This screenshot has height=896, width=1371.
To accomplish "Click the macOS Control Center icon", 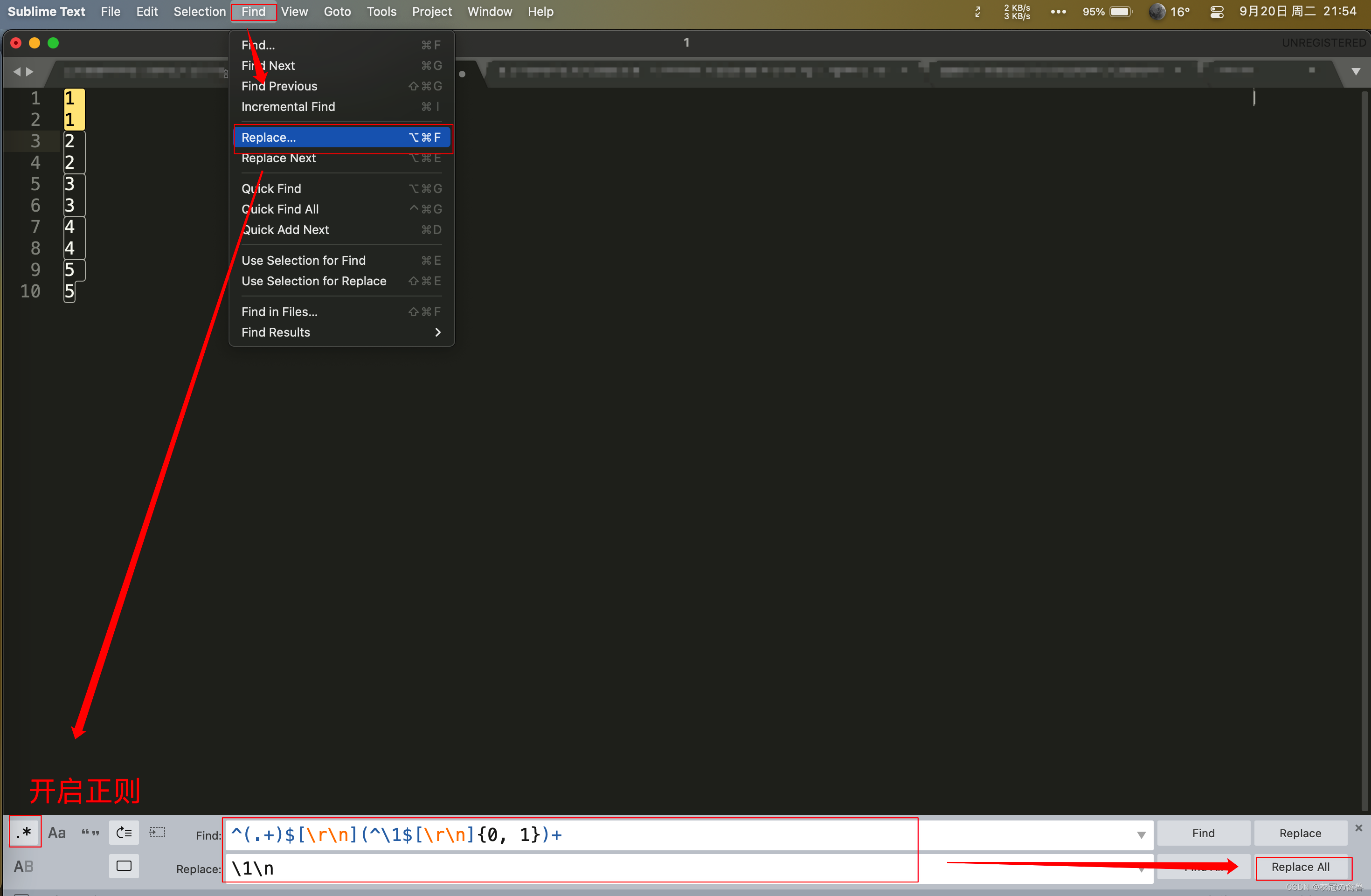I will point(1217,12).
